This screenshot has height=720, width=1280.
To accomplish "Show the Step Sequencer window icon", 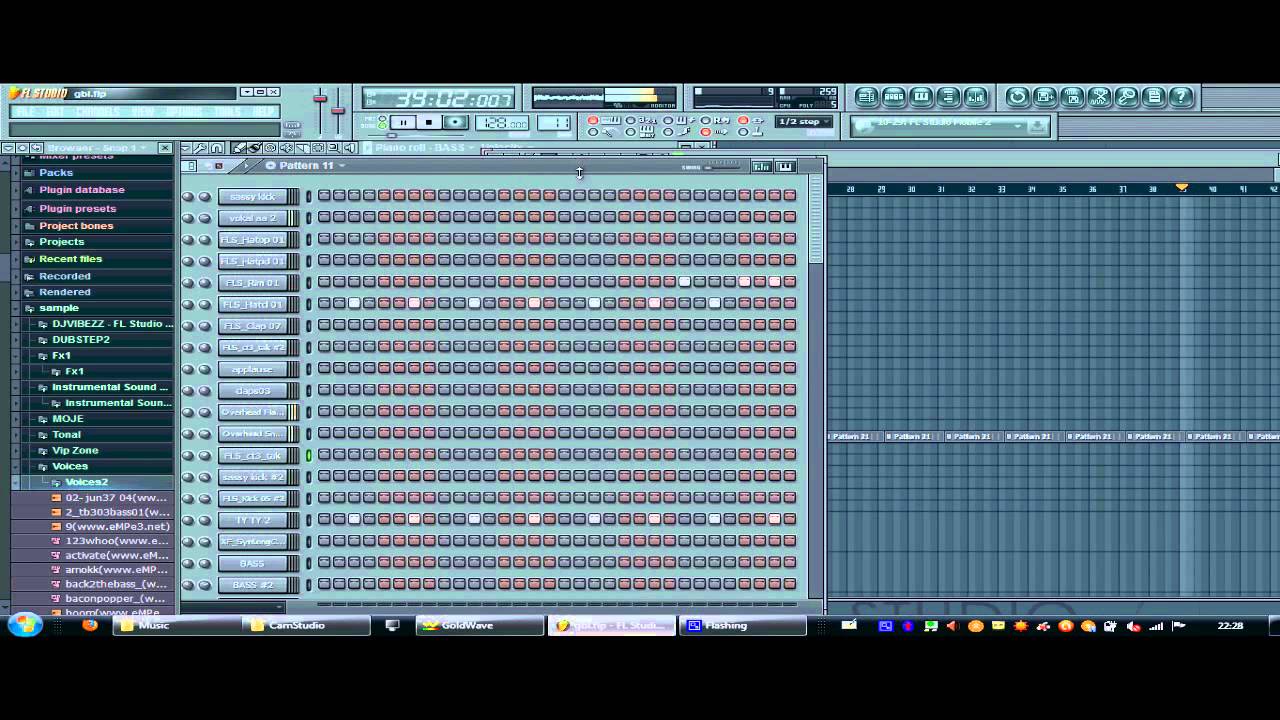I will 894,97.
